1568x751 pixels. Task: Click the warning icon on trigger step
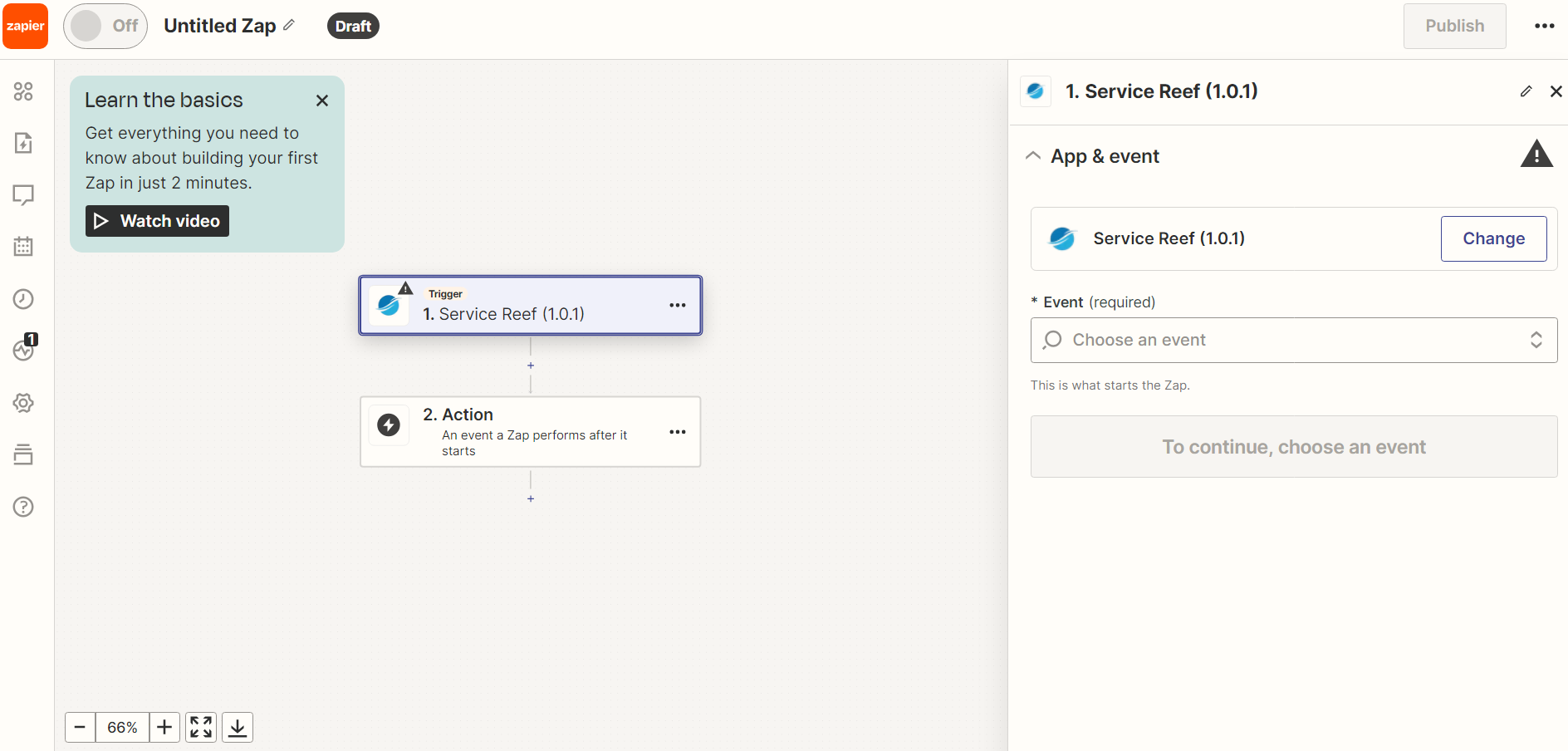[x=405, y=288]
